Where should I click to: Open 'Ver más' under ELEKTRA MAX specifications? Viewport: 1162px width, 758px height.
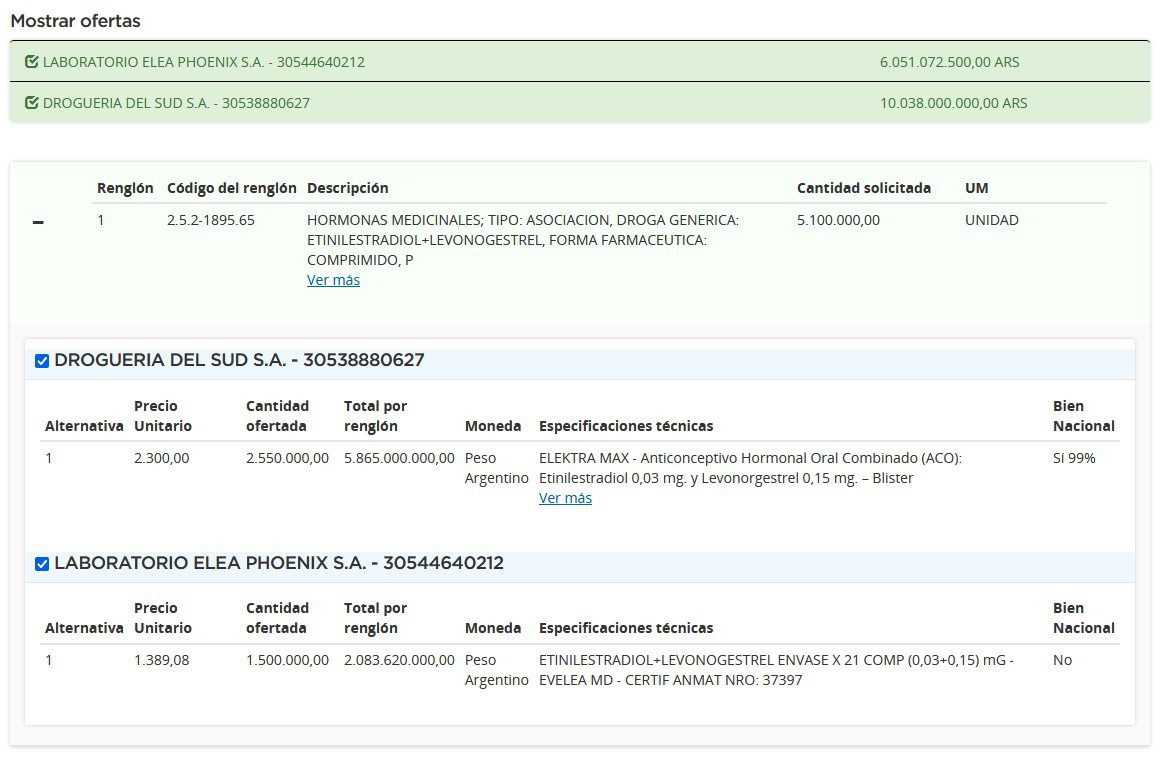tap(565, 498)
